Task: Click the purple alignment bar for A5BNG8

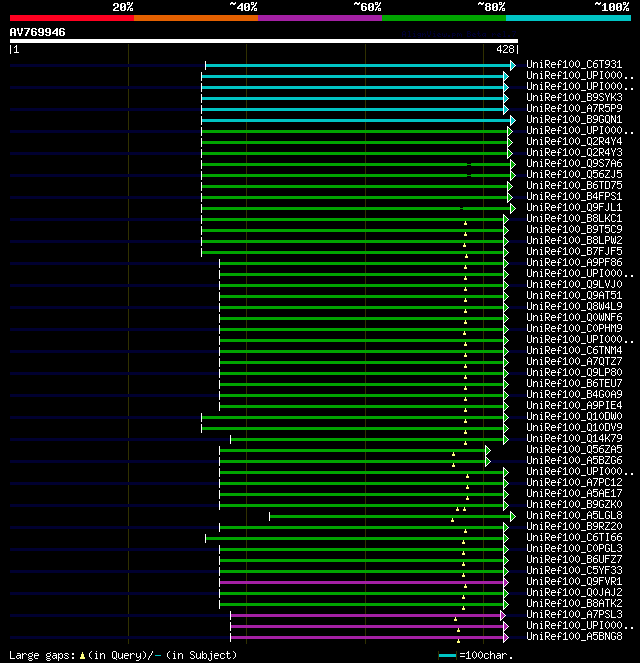Action: (369, 638)
